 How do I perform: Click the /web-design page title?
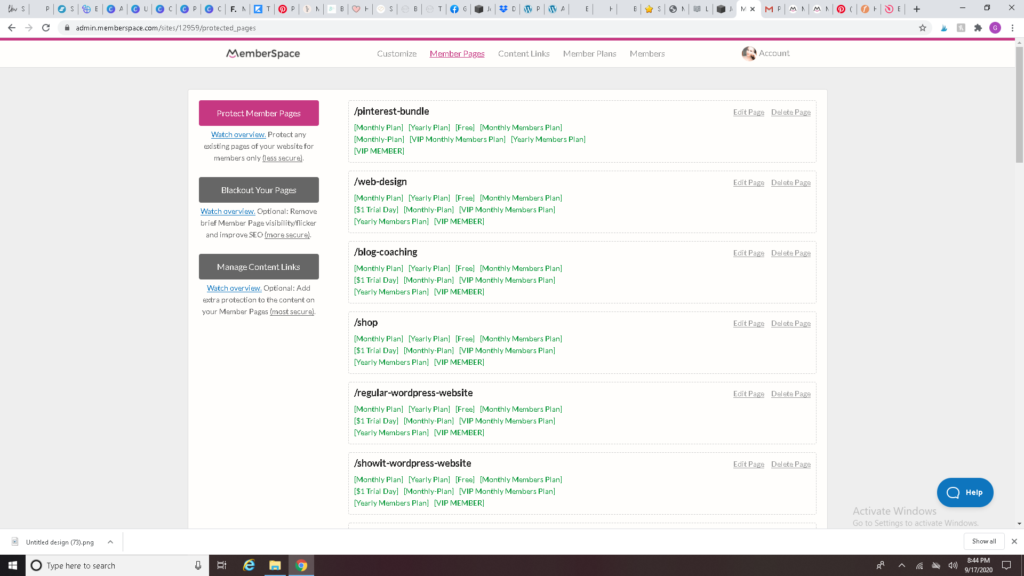click(380, 182)
